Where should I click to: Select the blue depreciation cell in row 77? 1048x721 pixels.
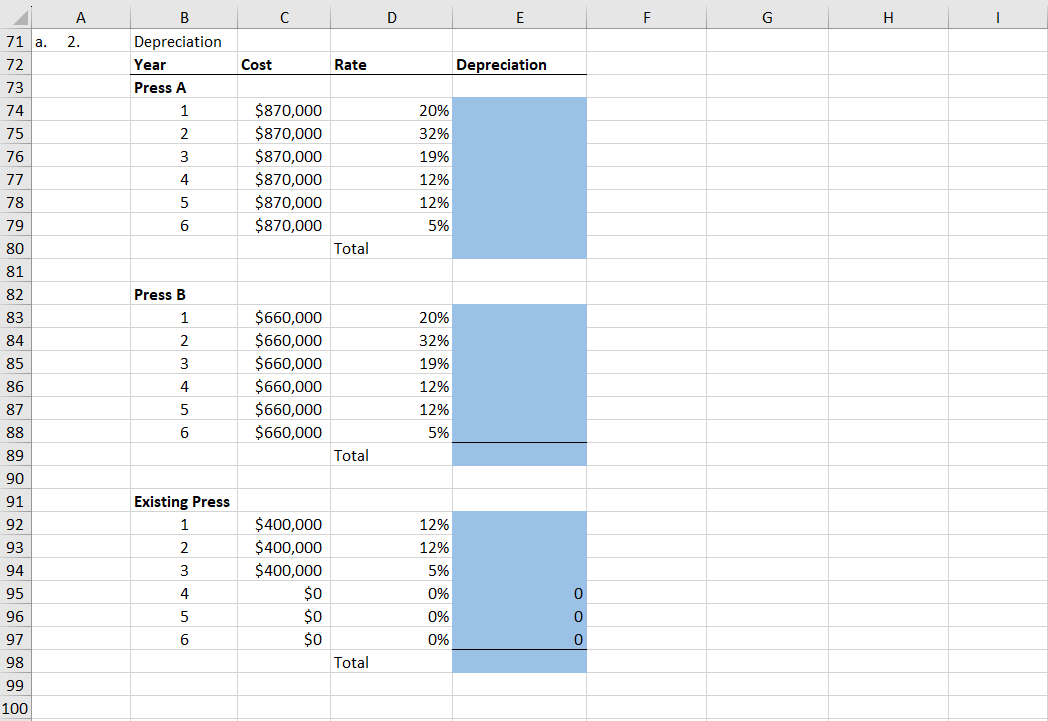pos(519,179)
